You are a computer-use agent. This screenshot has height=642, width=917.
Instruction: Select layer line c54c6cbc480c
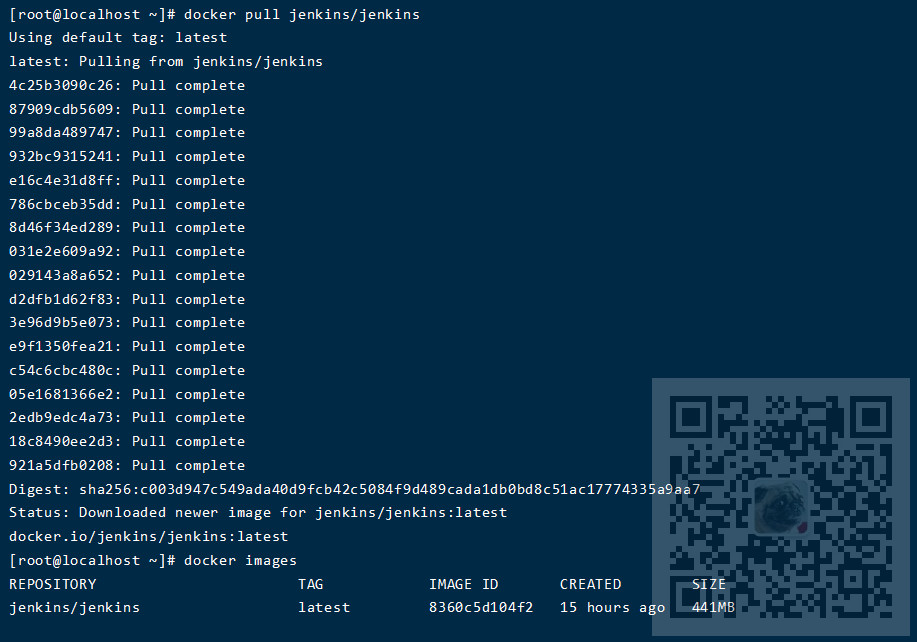[x=127, y=371]
